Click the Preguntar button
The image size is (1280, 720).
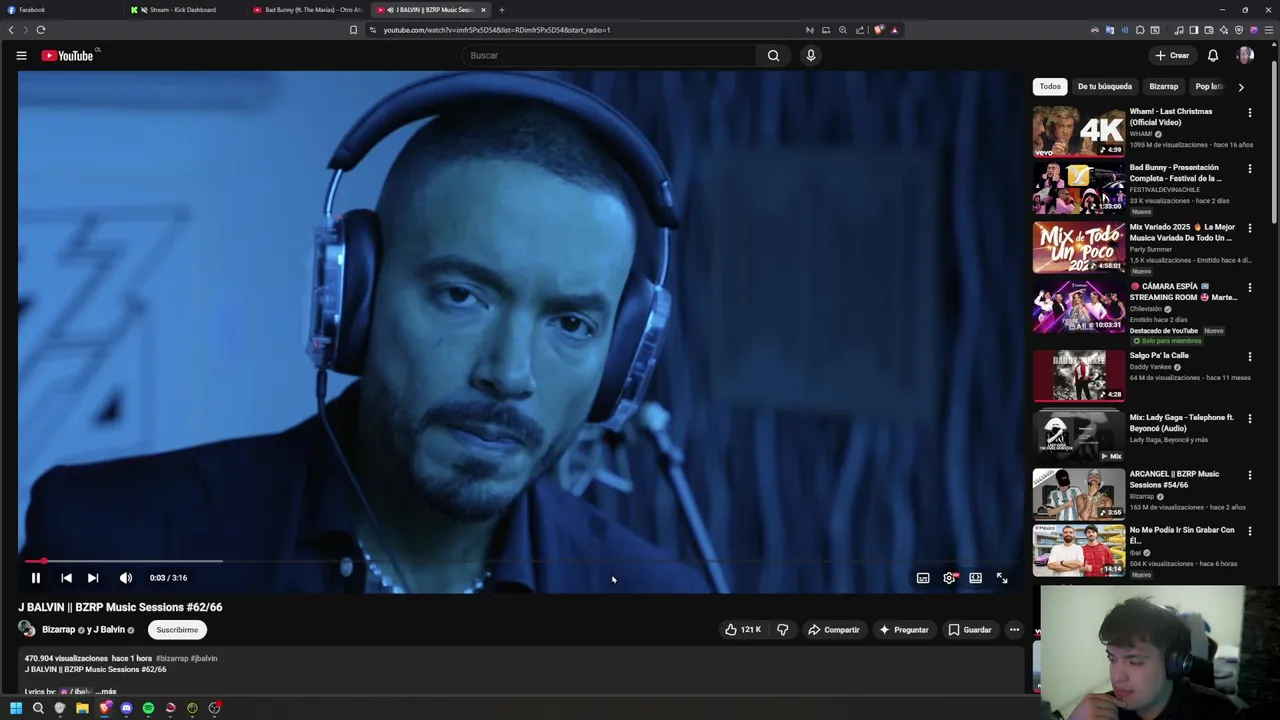pos(904,630)
